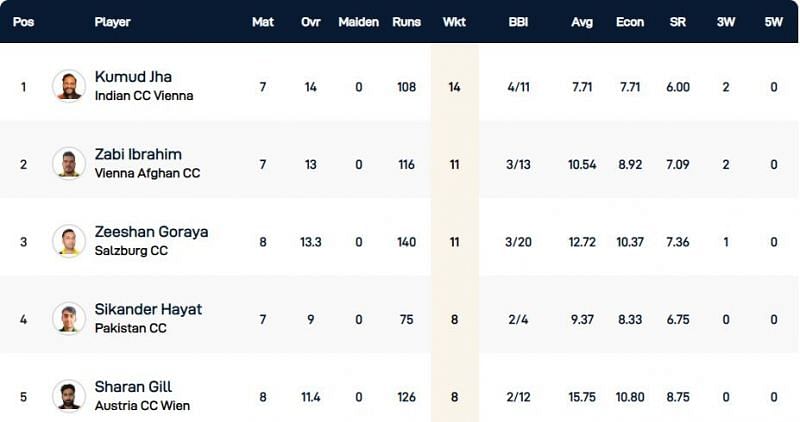Viewport: 800px width, 422px height.
Task: Click the Player column header
Action: coord(113,22)
